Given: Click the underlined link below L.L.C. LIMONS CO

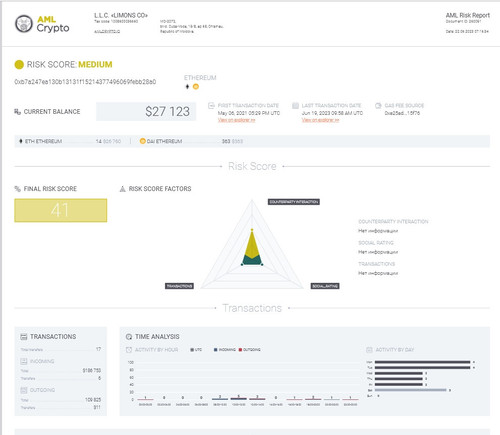Looking at the screenshot, I should tap(107, 32).
